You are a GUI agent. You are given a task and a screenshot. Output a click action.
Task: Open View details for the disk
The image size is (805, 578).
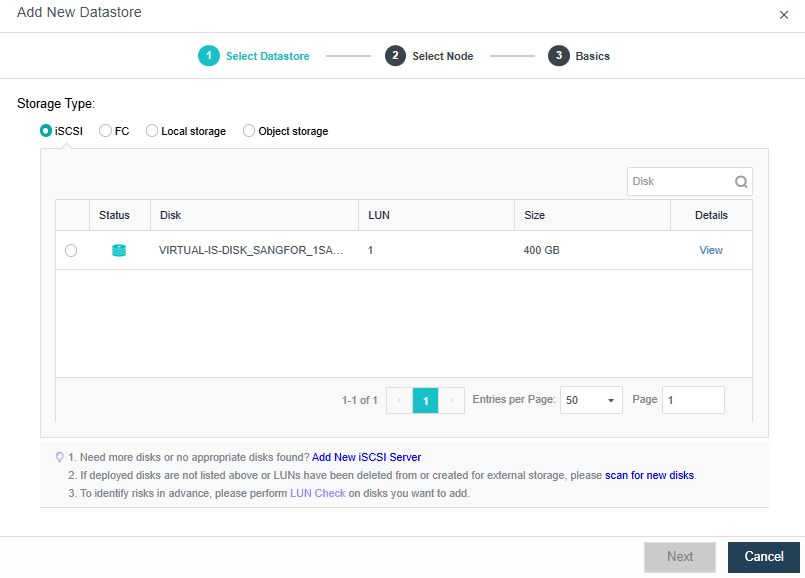pyautogui.click(x=711, y=251)
